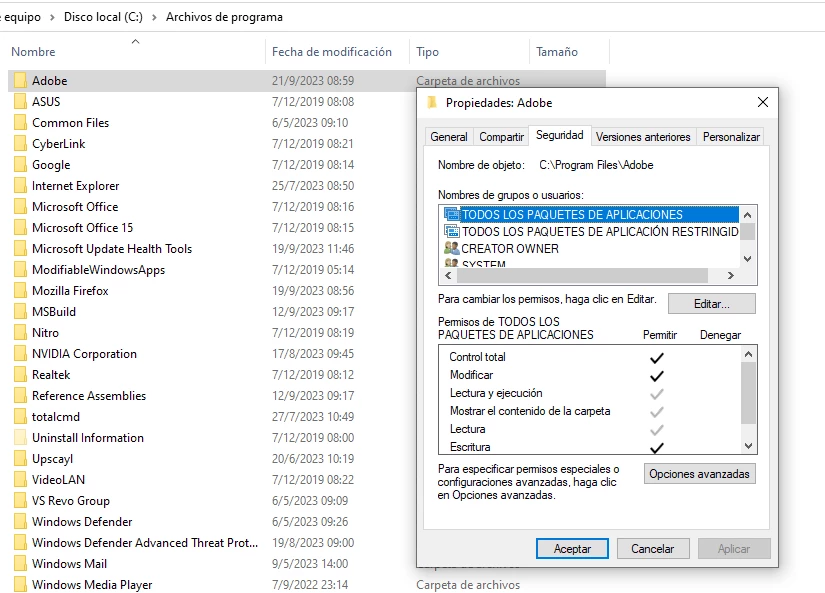The height and width of the screenshot is (593, 825).
Task: Click the Upscayl folder icon
Action: (x=20, y=459)
